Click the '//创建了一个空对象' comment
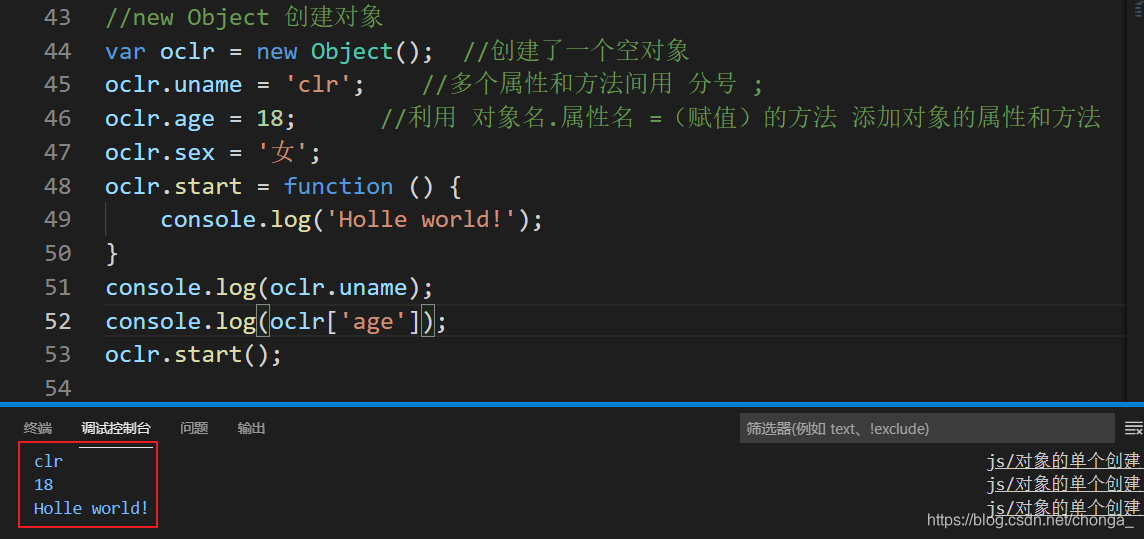This screenshot has height=539, width=1144. (576, 51)
